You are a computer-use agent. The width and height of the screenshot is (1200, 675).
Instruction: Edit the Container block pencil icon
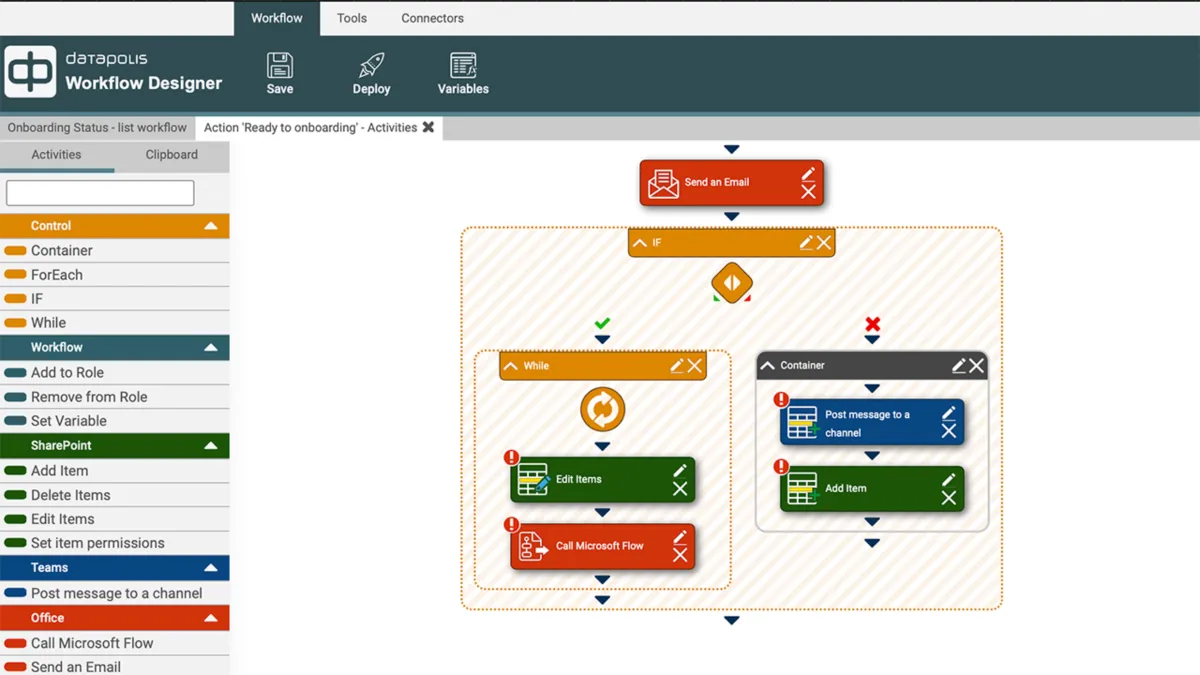[959, 365]
